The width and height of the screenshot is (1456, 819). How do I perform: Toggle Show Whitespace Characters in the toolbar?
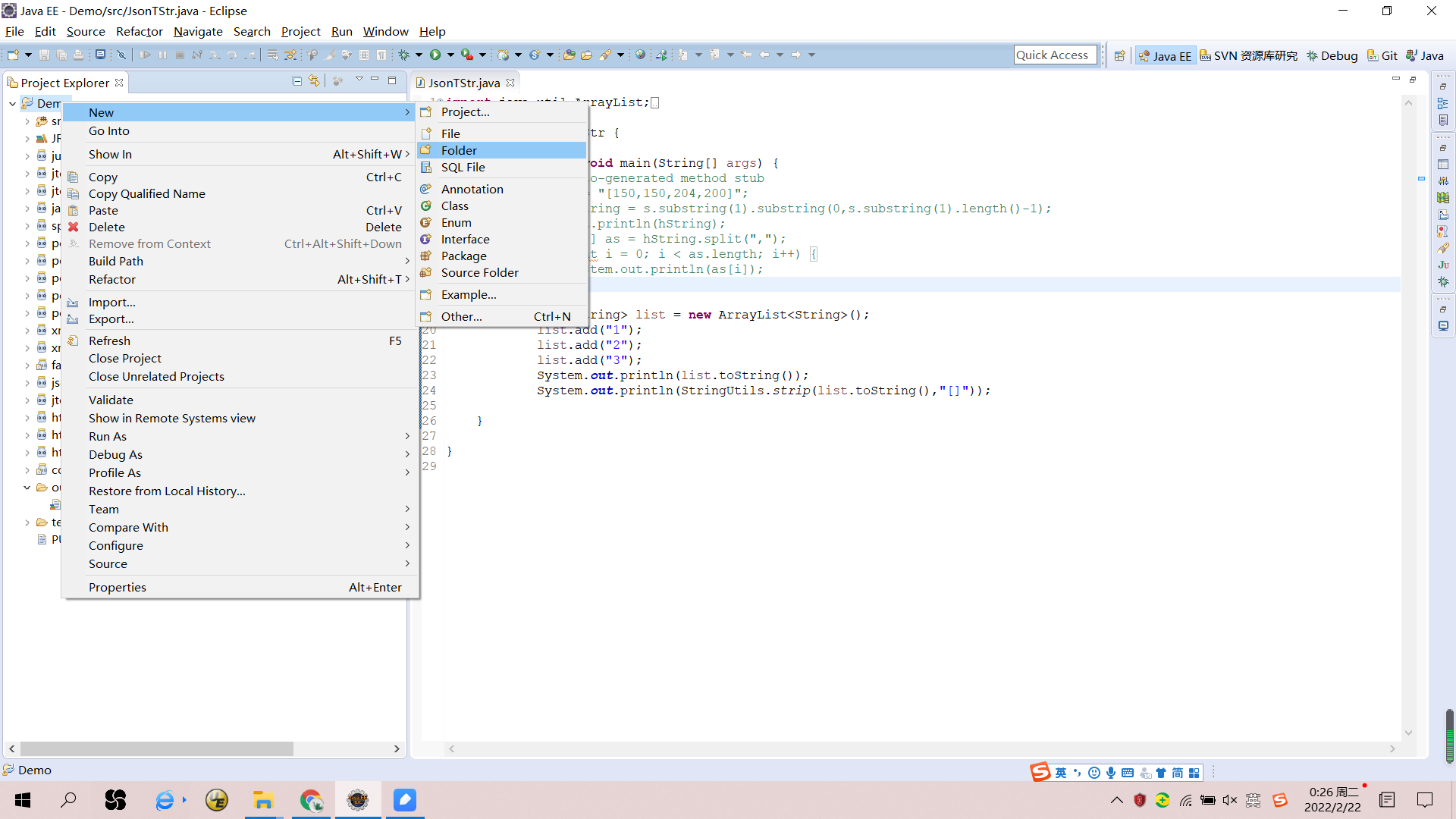[x=381, y=55]
